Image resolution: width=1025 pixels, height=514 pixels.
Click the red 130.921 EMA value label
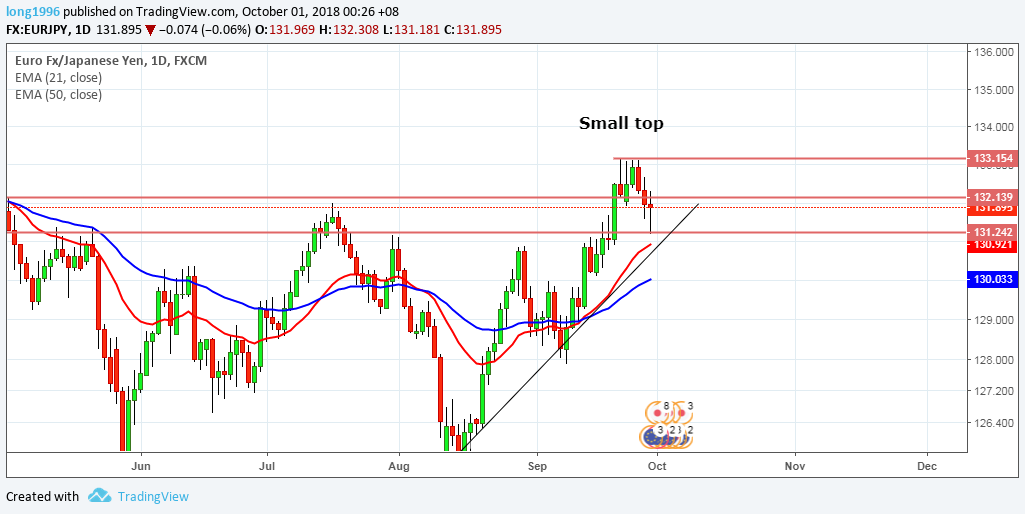(993, 245)
